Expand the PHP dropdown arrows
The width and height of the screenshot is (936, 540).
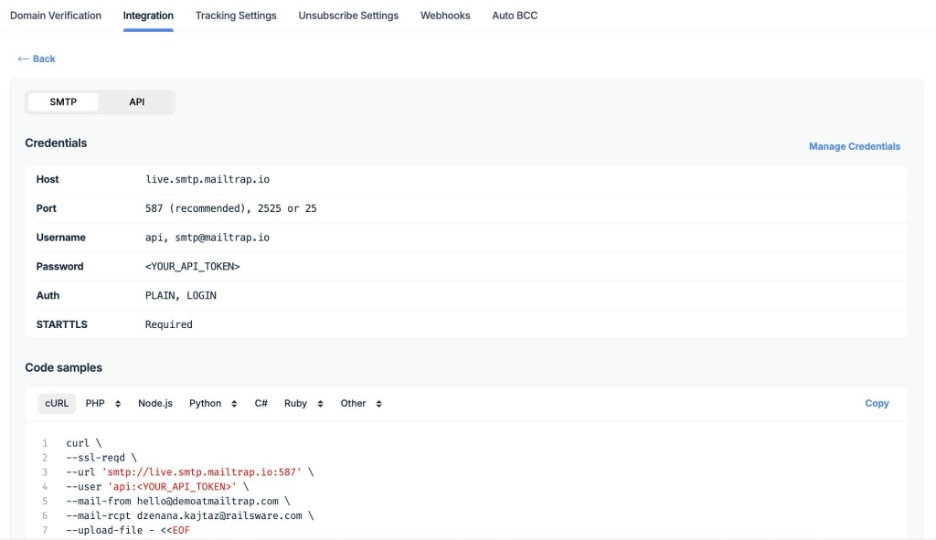[118, 404]
